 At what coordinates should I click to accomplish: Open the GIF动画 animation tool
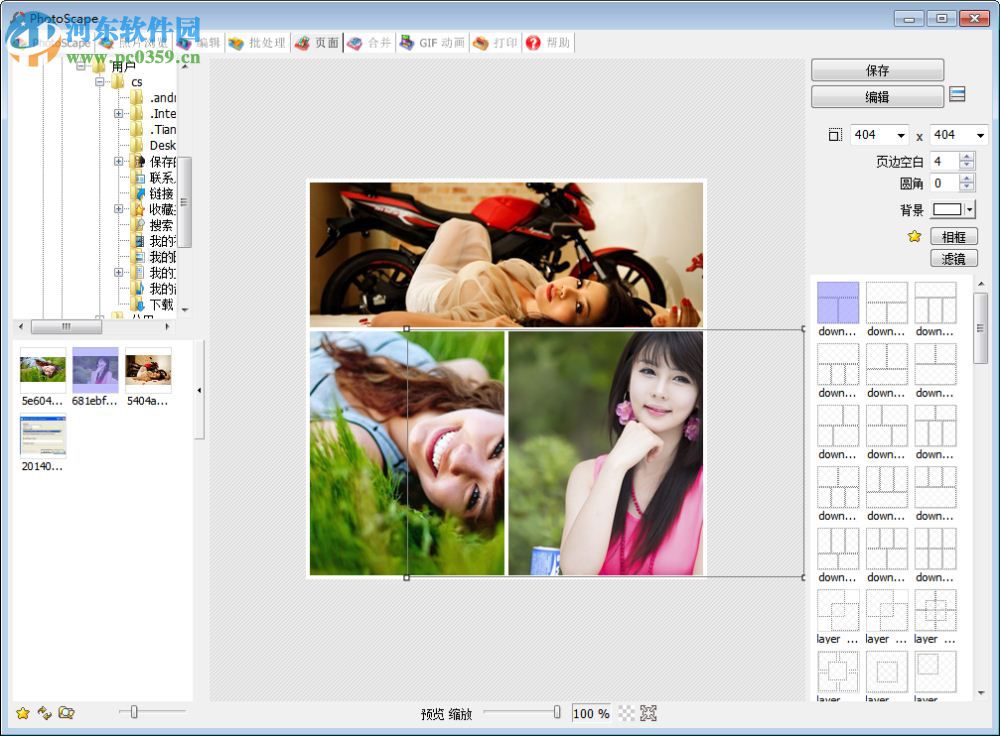point(430,42)
